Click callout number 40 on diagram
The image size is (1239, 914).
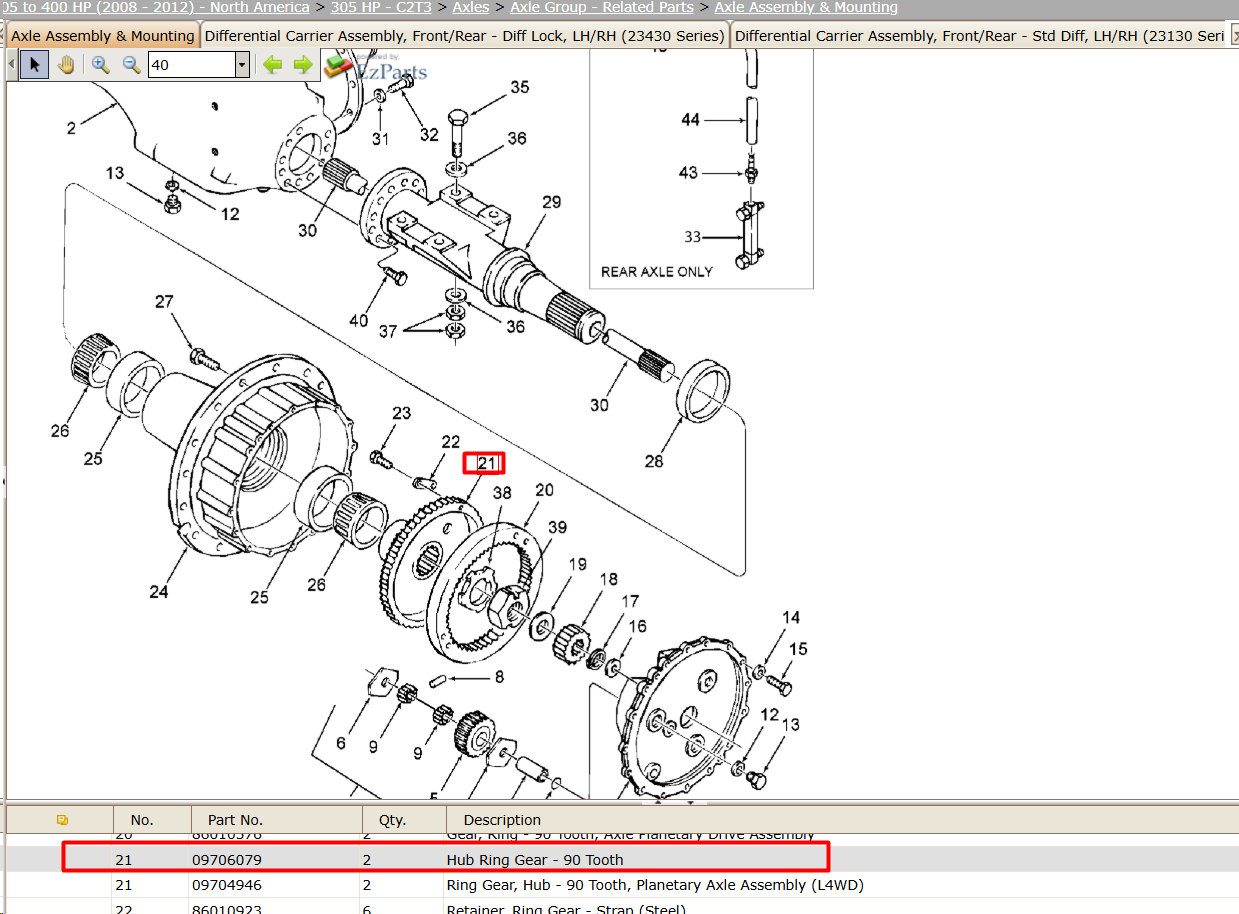pos(358,321)
